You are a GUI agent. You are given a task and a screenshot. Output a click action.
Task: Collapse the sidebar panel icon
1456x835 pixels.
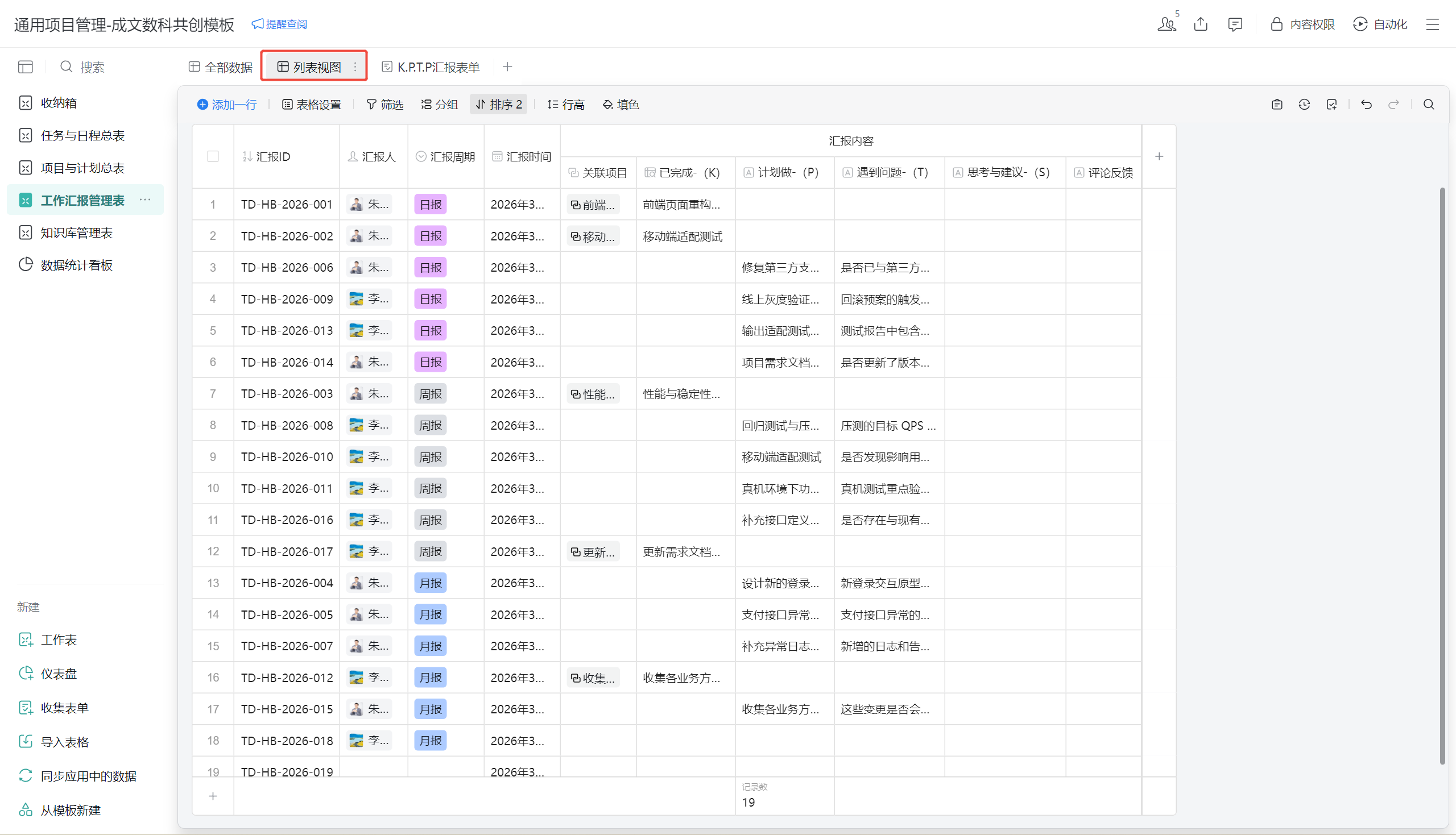coord(25,67)
